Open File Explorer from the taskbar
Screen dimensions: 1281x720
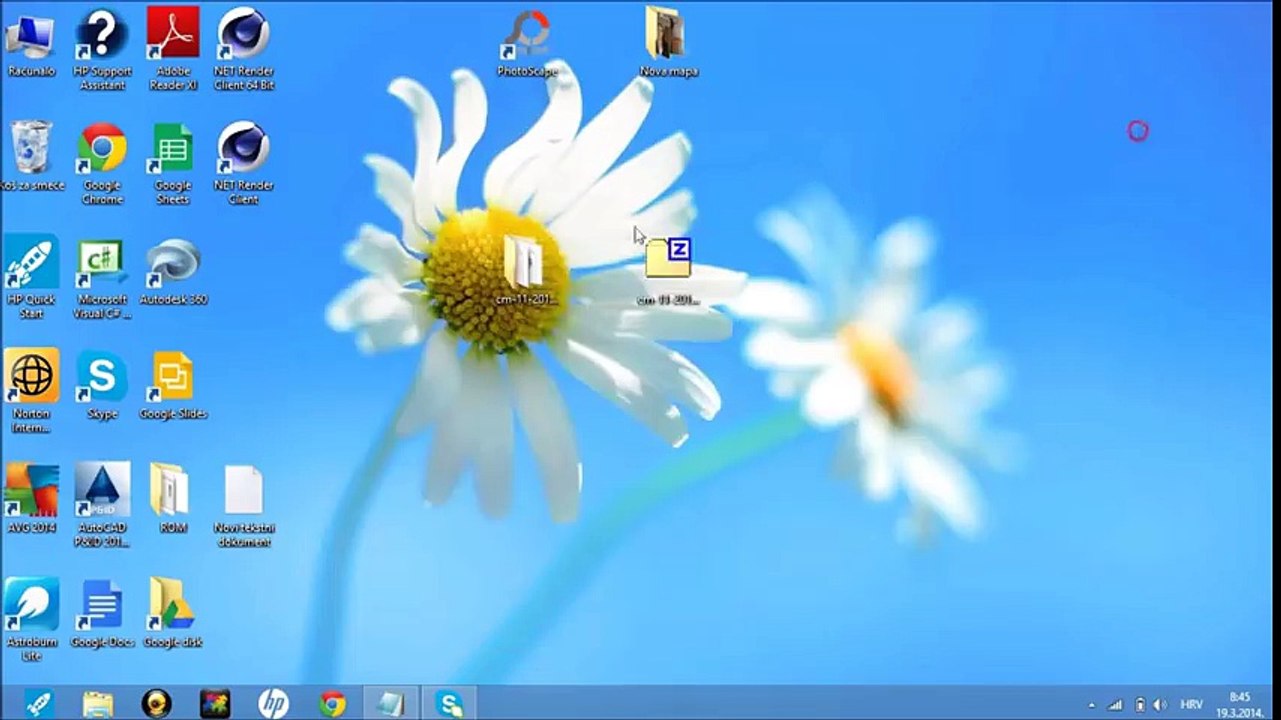(x=98, y=703)
